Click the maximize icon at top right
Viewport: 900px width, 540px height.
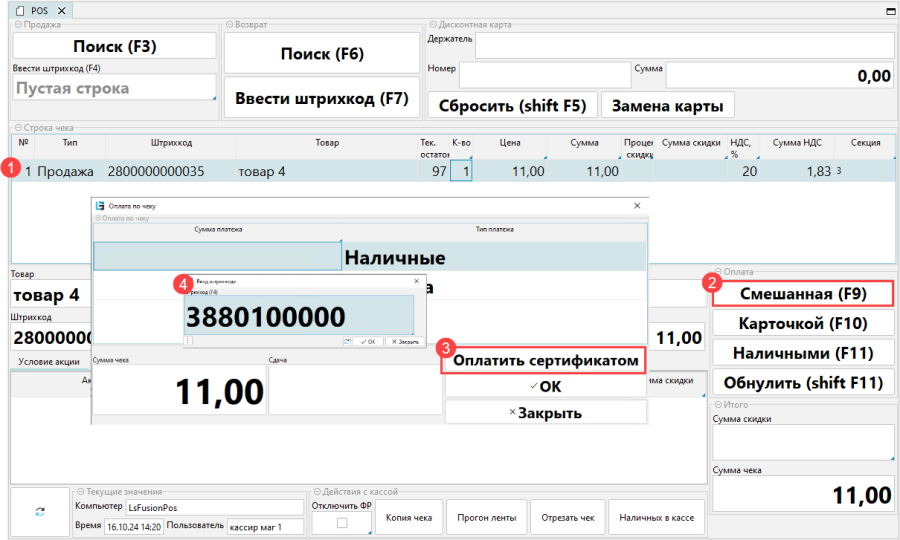click(887, 10)
